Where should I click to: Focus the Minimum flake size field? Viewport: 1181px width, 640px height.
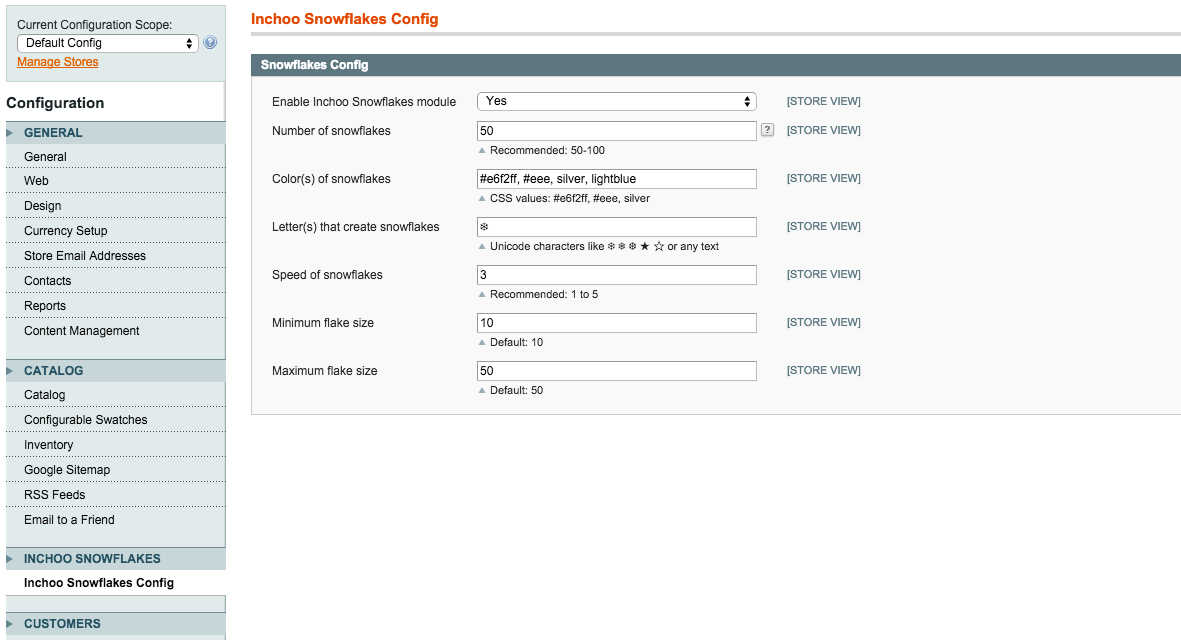coord(616,323)
